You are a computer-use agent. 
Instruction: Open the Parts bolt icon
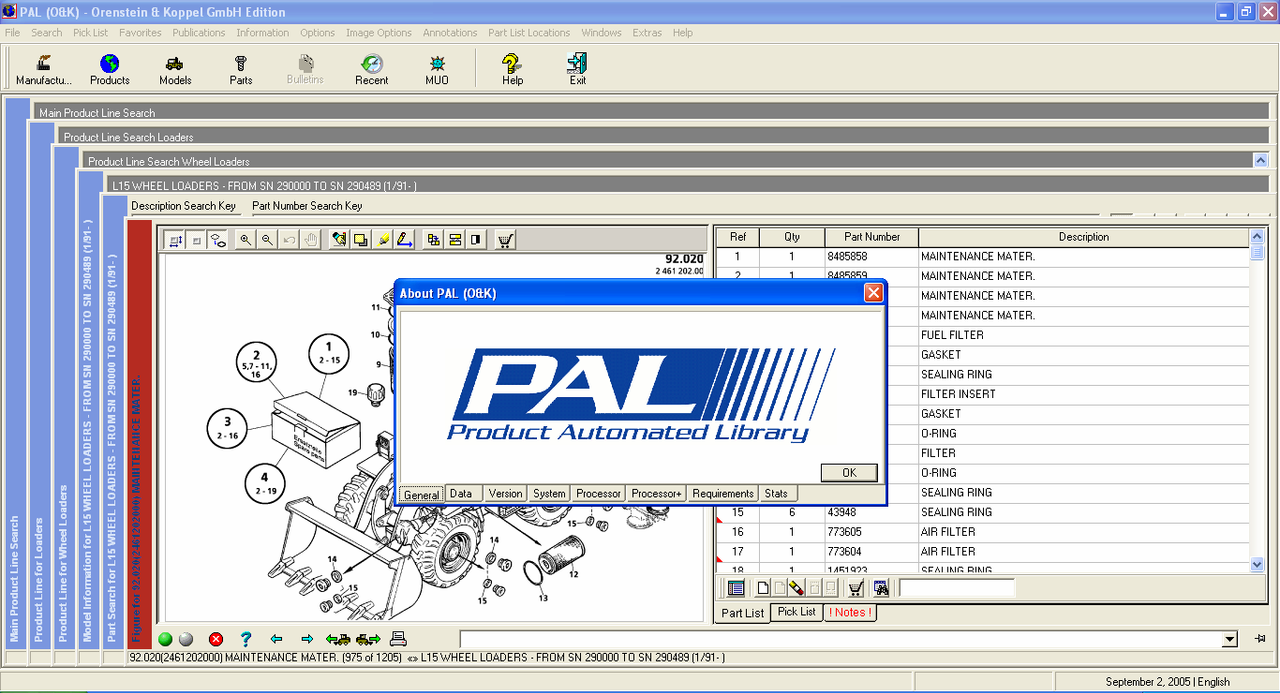[240, 69]
